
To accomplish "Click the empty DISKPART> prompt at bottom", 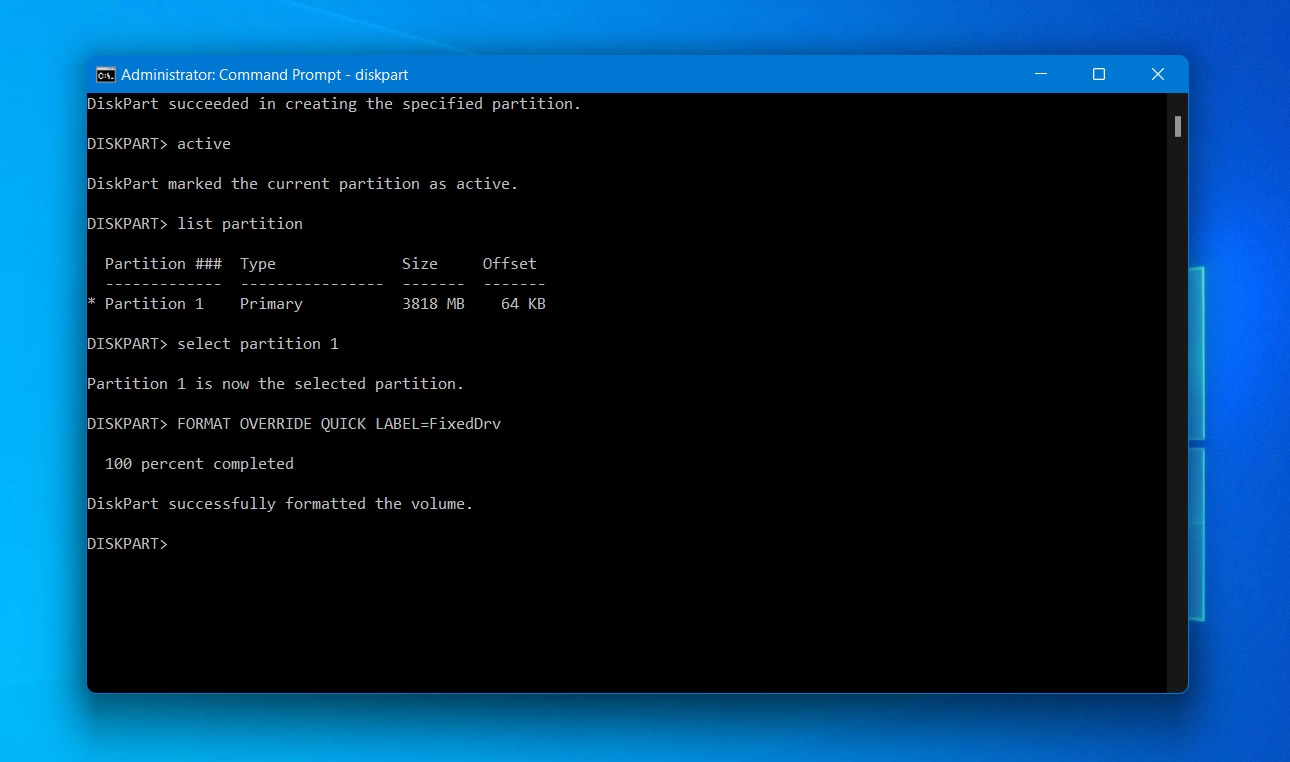I will (127, 544).
